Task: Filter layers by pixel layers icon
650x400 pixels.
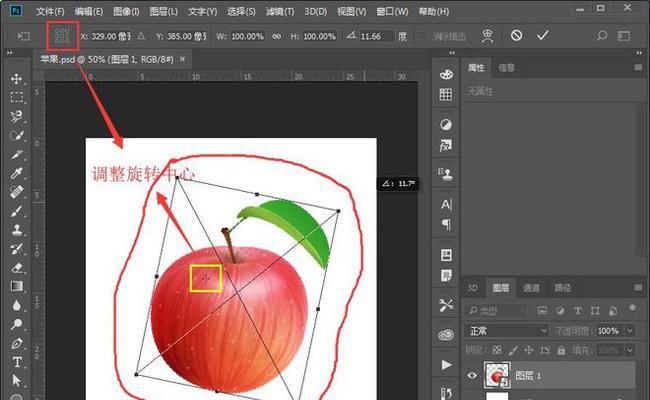Action: click(x=542, y=310)
